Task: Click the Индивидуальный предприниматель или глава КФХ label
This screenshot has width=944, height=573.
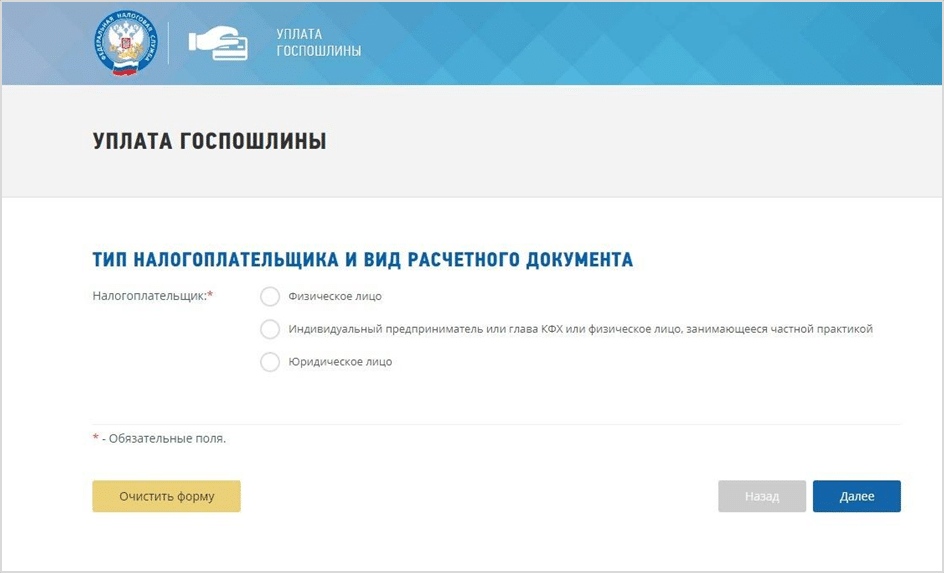Action: pos(580,329)
